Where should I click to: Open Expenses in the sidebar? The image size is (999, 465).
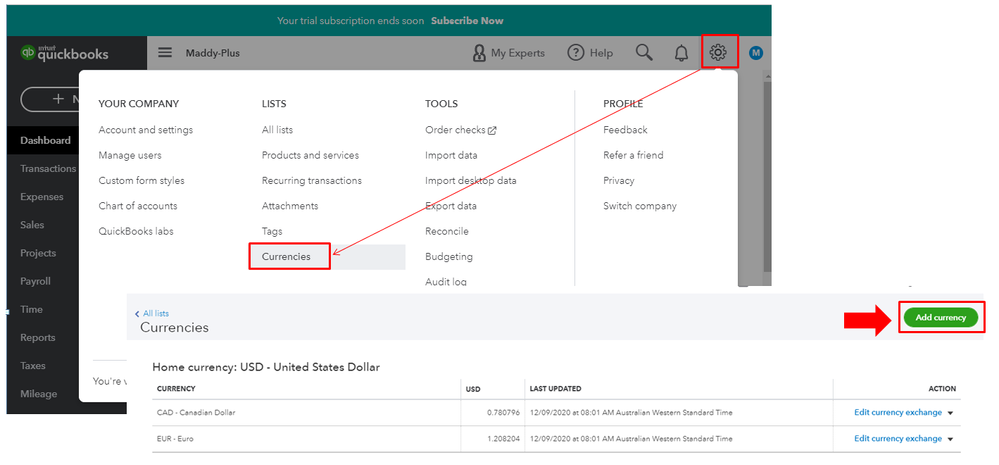(x=41, y=197)
